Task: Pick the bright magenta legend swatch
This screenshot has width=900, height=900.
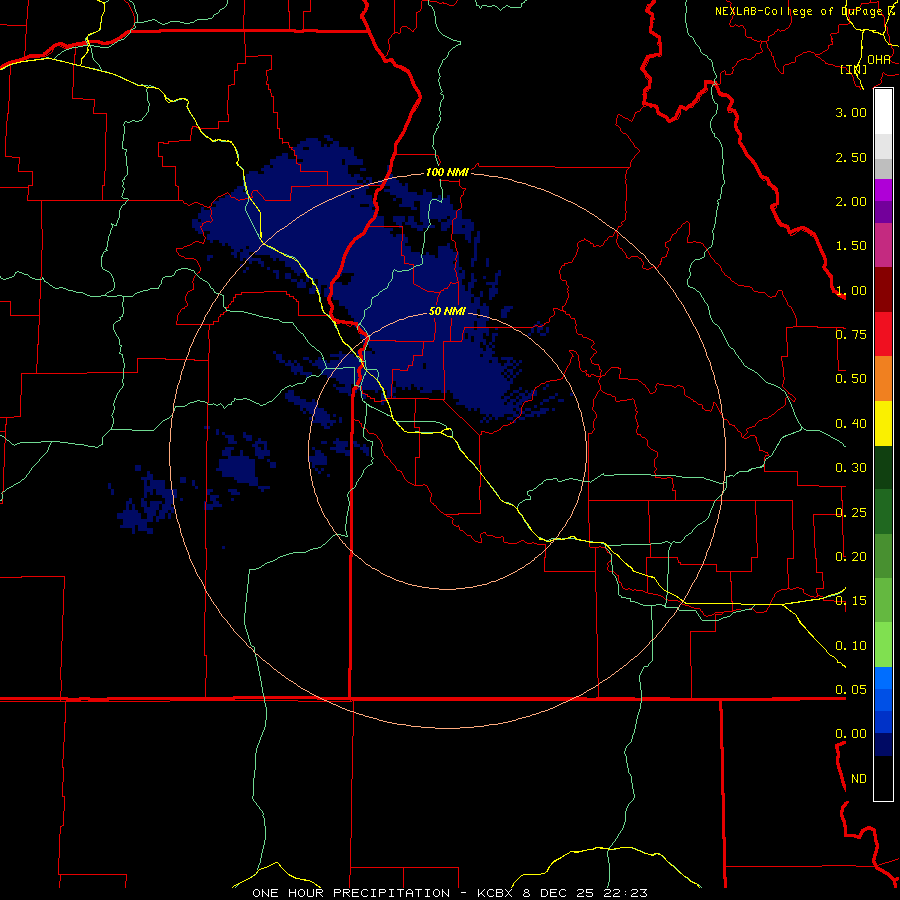Action: point(883,190)
